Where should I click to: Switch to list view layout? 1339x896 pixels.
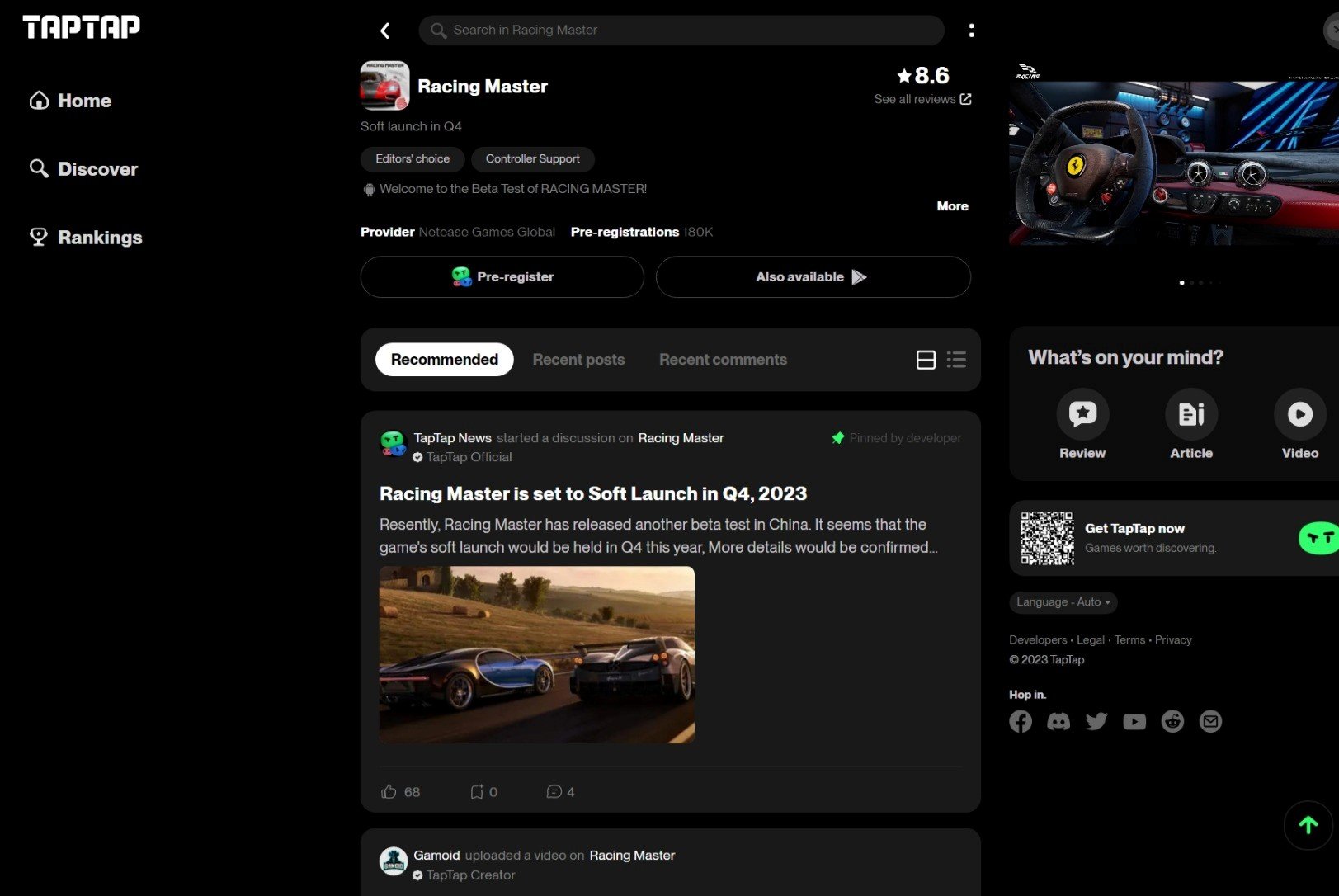coord(956,360)
